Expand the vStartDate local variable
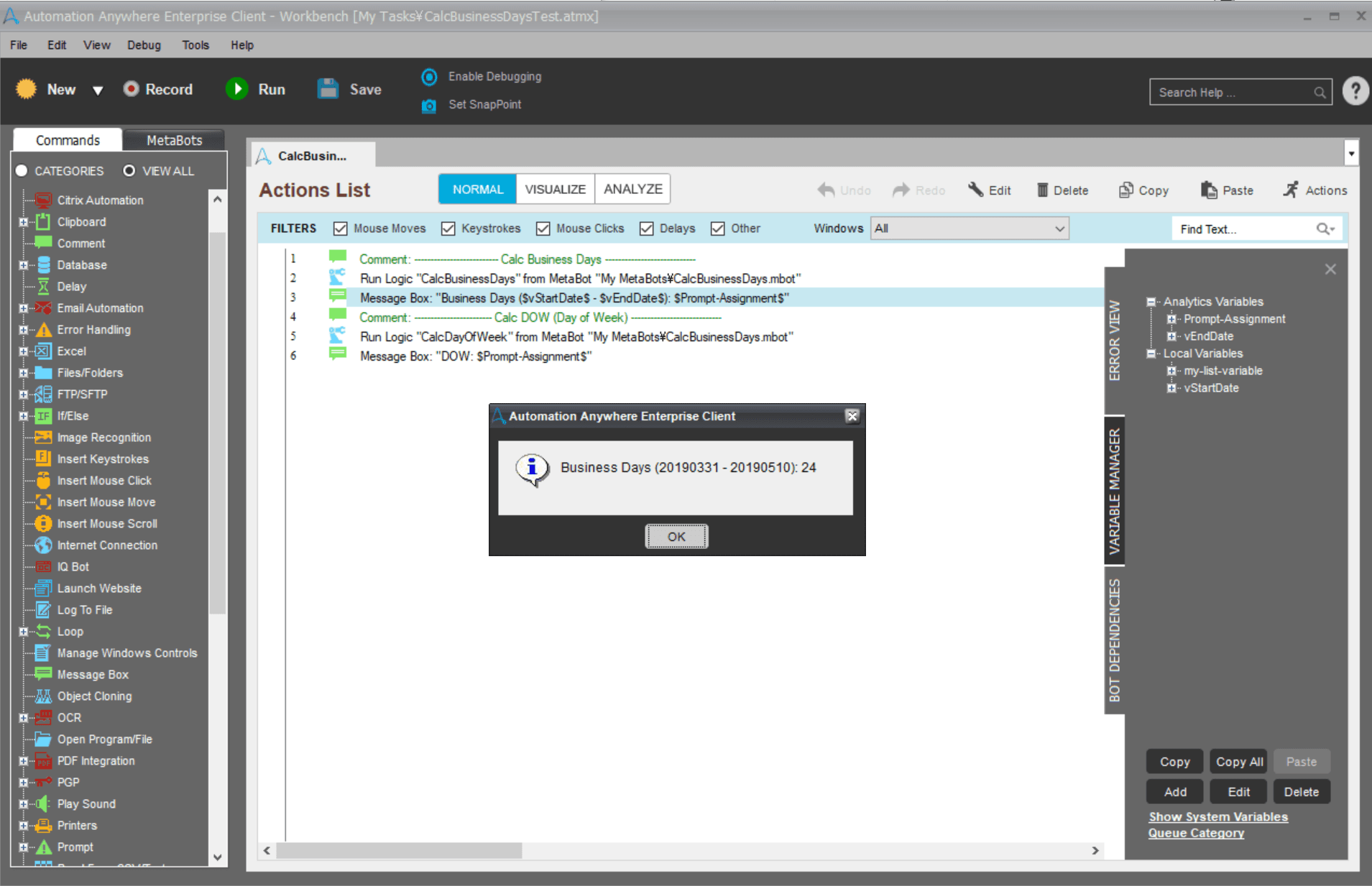The width and height of the screenshot is (1372, 886). 1171,388
